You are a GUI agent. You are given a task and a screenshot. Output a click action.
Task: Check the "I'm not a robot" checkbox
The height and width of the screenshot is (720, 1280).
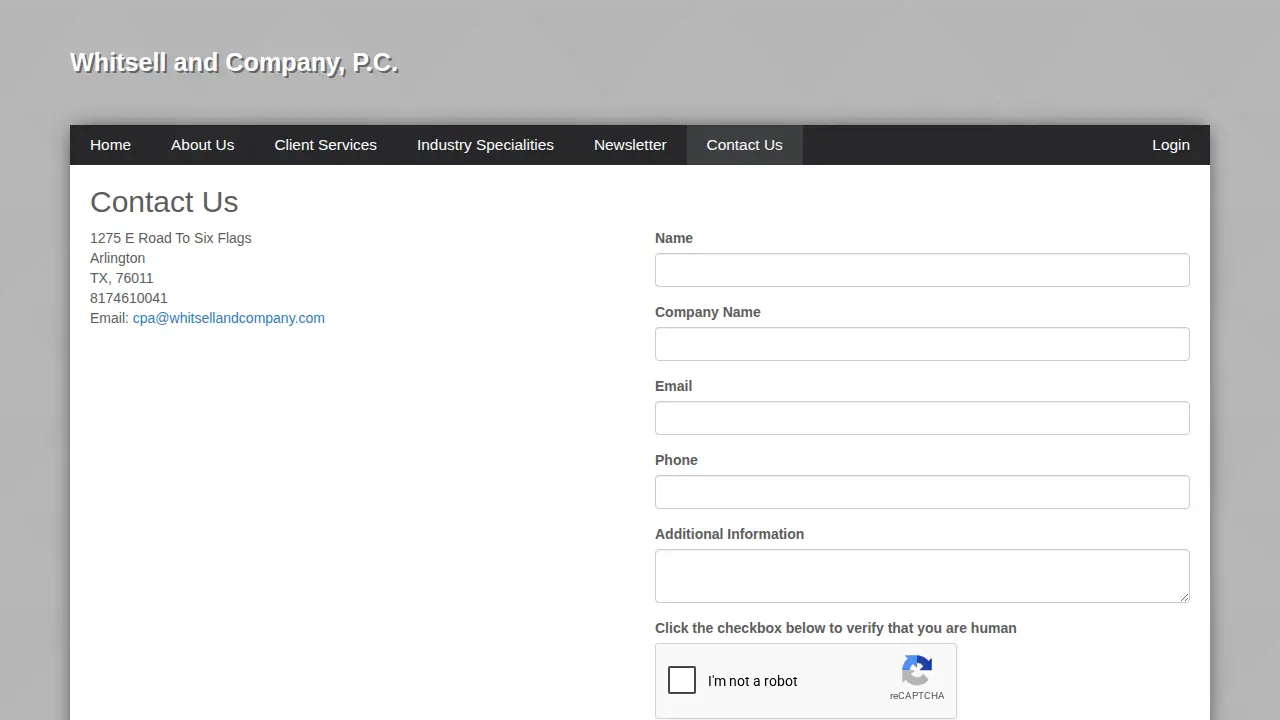682,680
